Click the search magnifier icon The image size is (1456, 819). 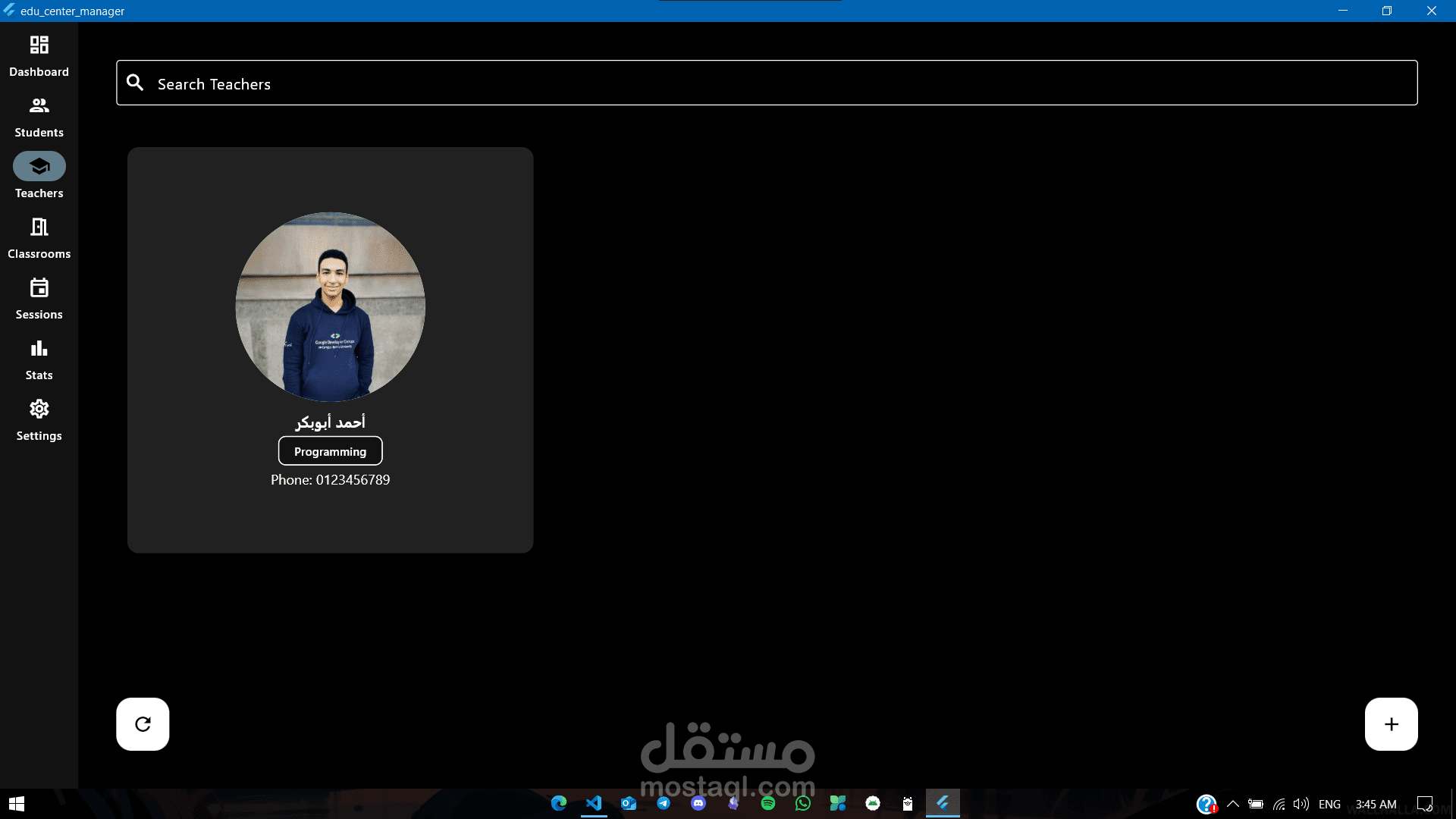(135, 83)
